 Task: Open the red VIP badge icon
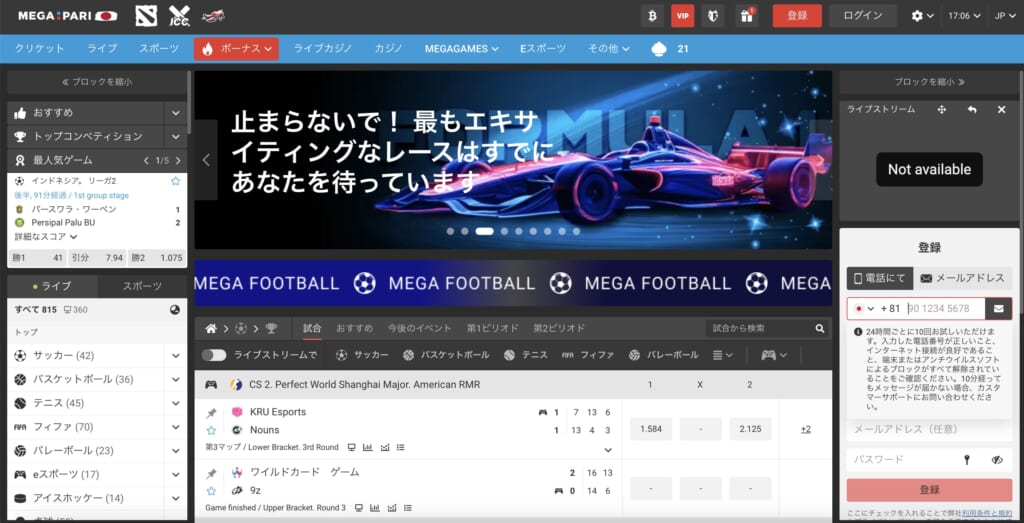pyautogui.click(x=682, y=16)
